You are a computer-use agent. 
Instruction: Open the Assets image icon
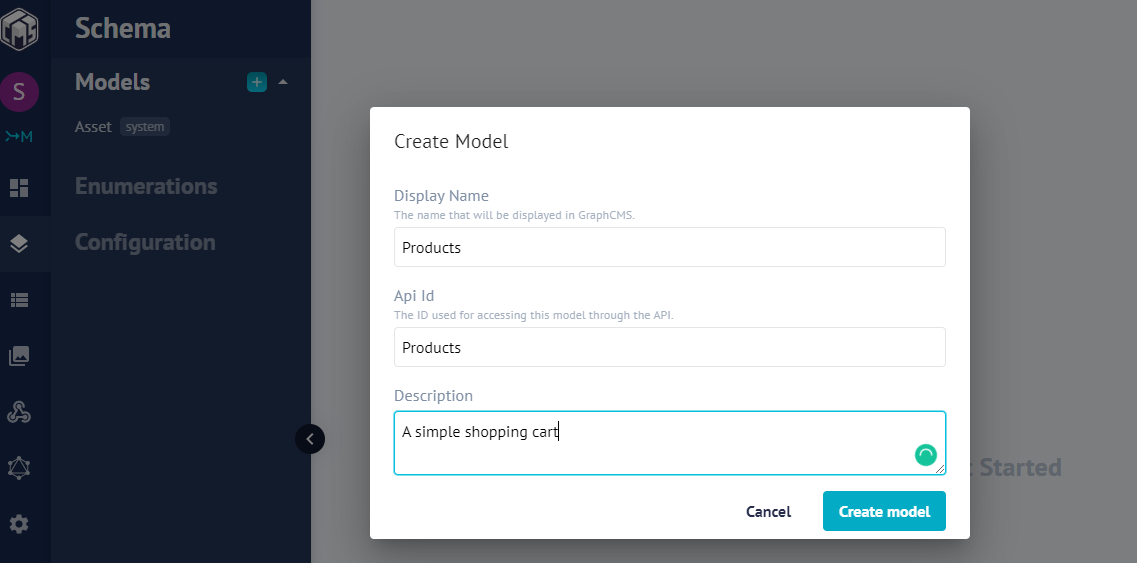pyautogui.click(x=19, y=356)
